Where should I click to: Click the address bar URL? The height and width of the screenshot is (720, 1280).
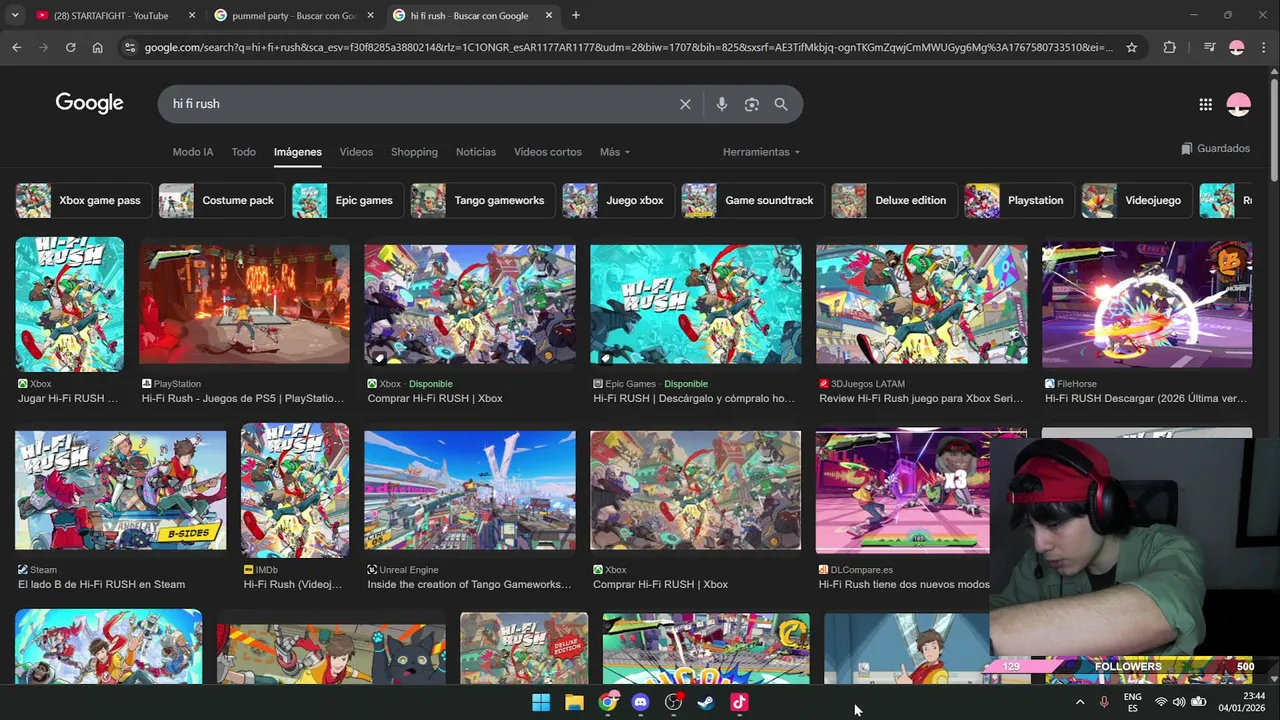(628, 47)
